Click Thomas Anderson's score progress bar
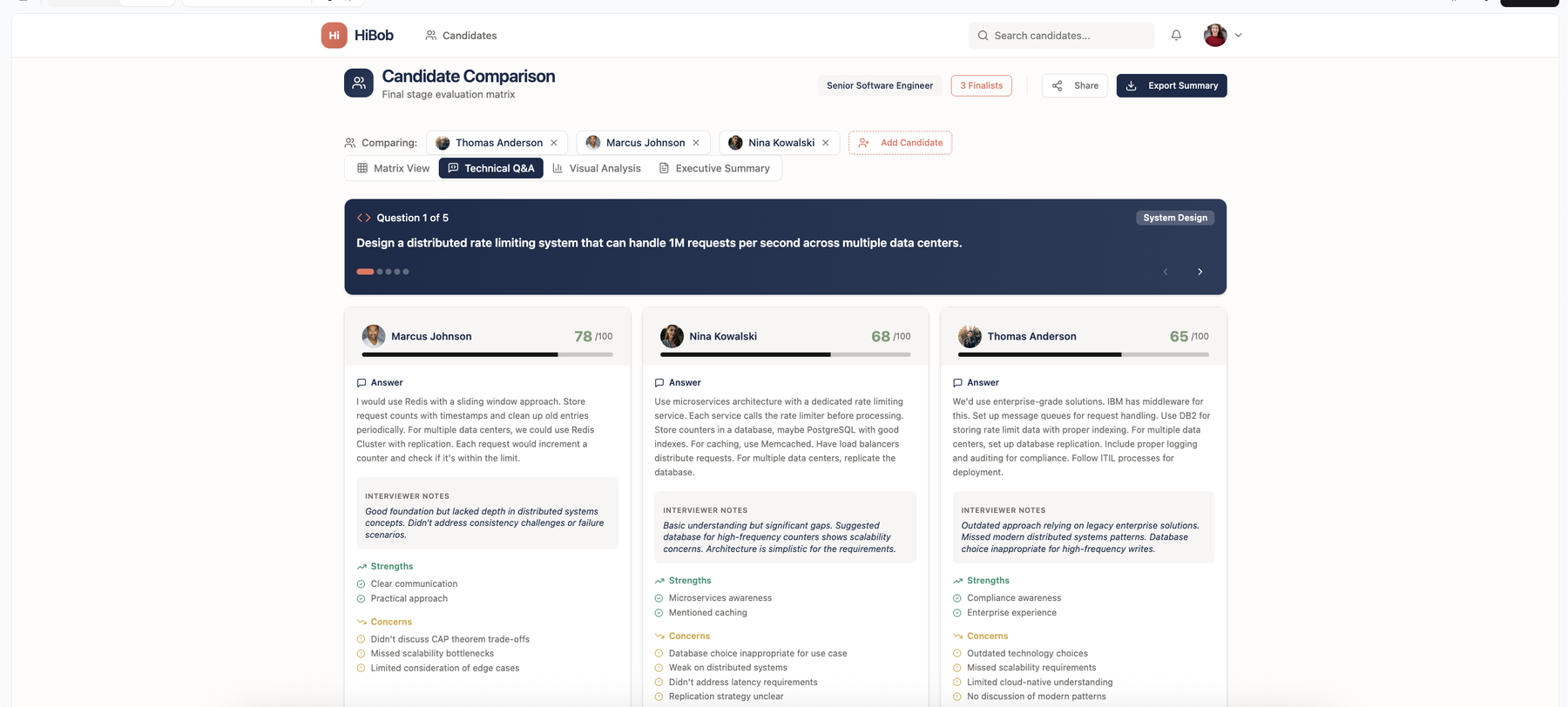The height and width of the screenshot is (707, 1568). pyautogui.click(x=1083, y=354)
